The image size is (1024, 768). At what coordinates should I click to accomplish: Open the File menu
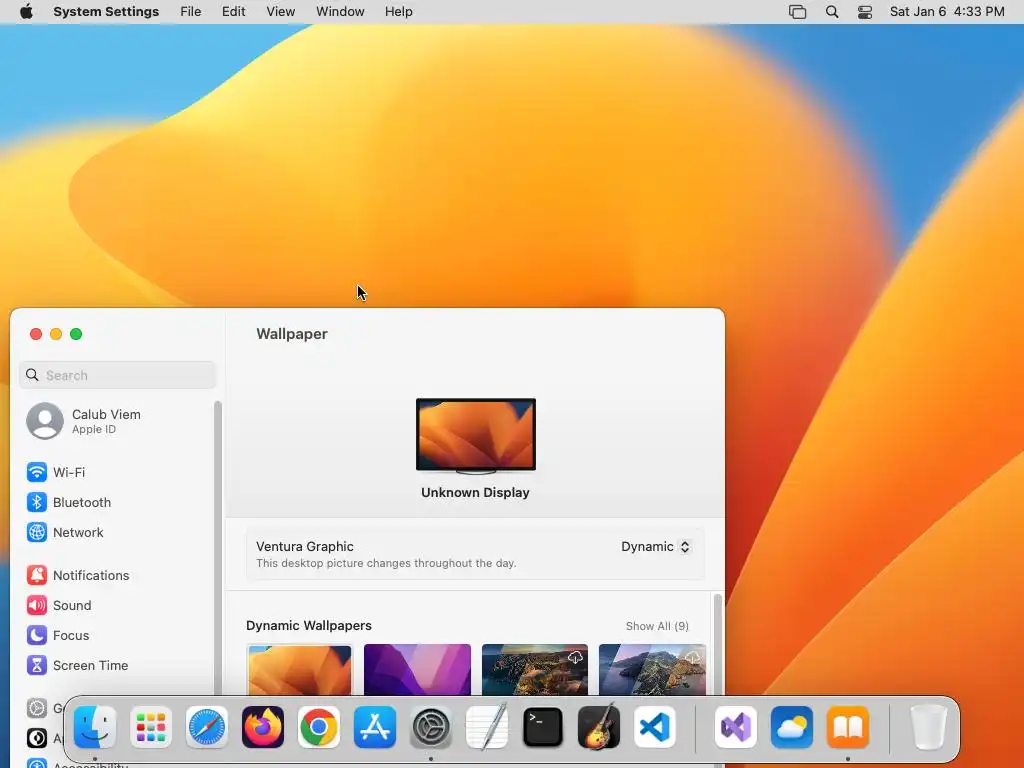pyautogui.click(x=191, y=12)
